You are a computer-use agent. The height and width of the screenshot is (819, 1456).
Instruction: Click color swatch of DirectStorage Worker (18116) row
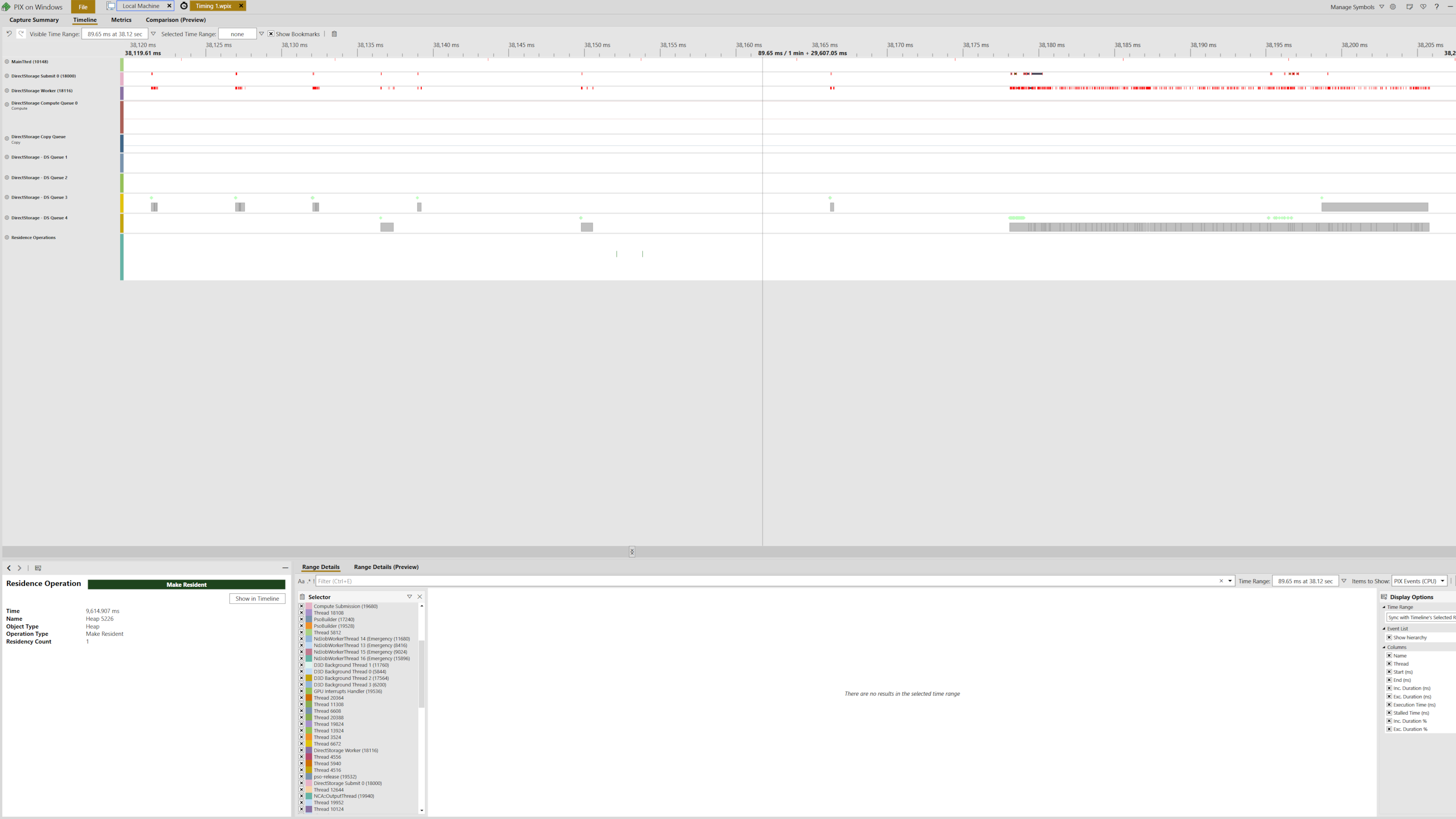309,751
